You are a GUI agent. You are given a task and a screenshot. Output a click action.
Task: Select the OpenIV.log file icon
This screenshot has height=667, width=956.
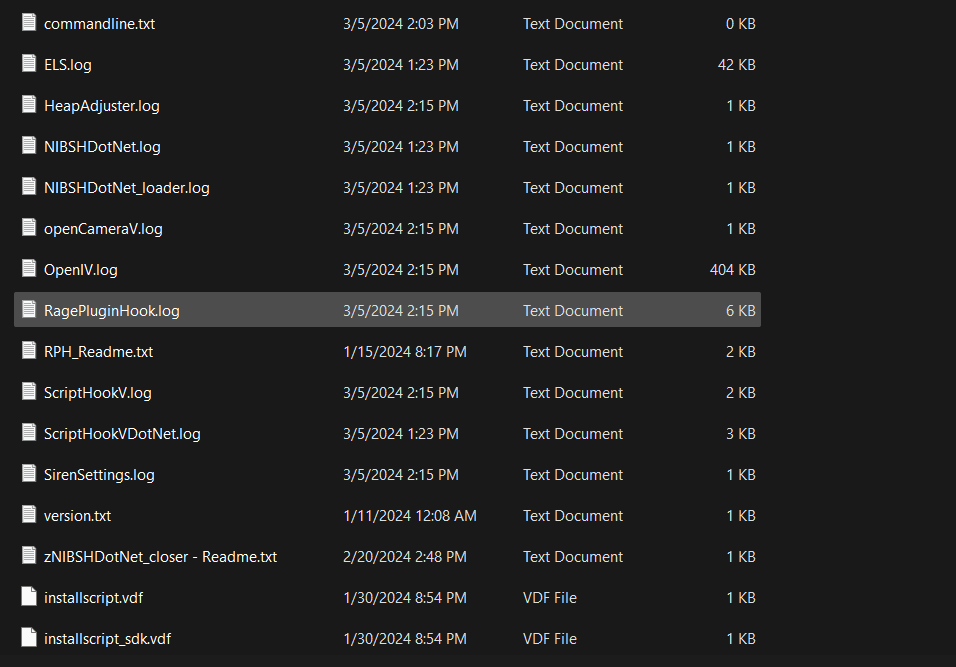[29, 269]
